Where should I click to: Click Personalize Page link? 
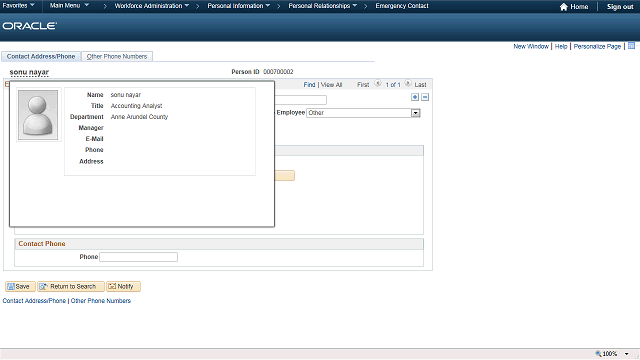coord(597,47)
